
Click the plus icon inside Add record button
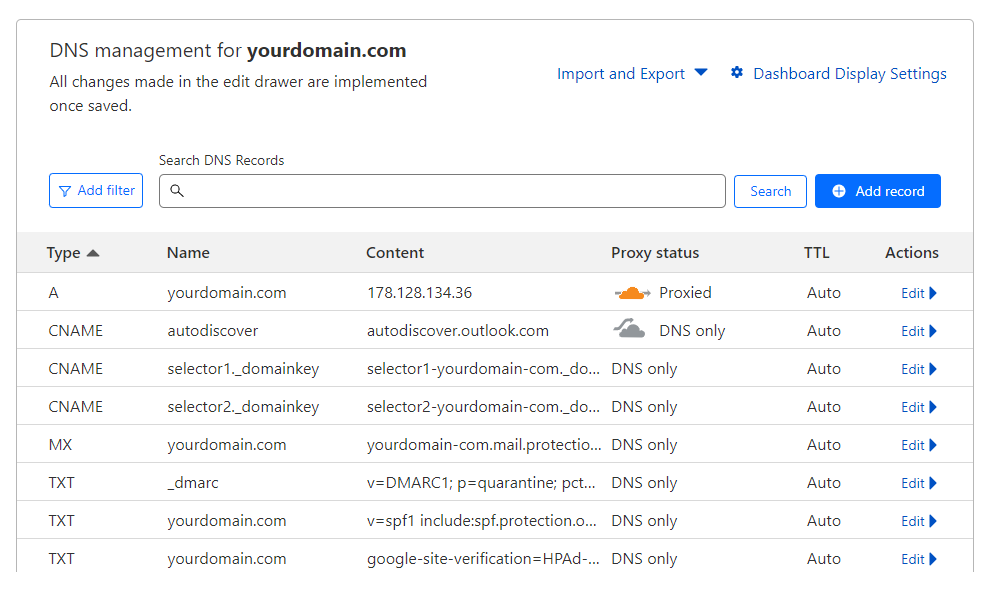(838, 191)
